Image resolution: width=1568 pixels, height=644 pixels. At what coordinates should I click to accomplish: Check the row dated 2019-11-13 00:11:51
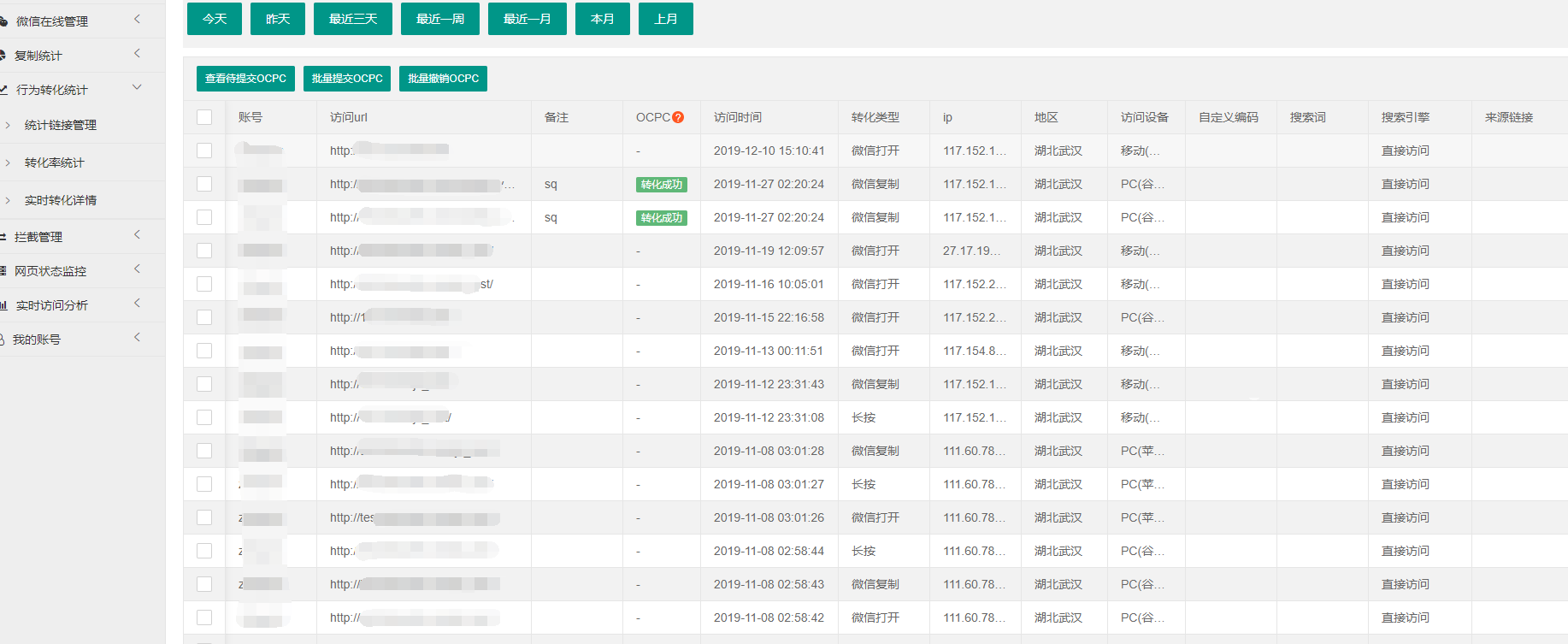tap(204, 351)
